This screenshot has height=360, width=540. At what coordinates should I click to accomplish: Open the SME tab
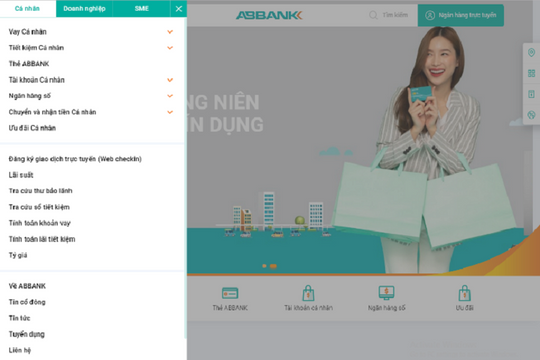142,9
